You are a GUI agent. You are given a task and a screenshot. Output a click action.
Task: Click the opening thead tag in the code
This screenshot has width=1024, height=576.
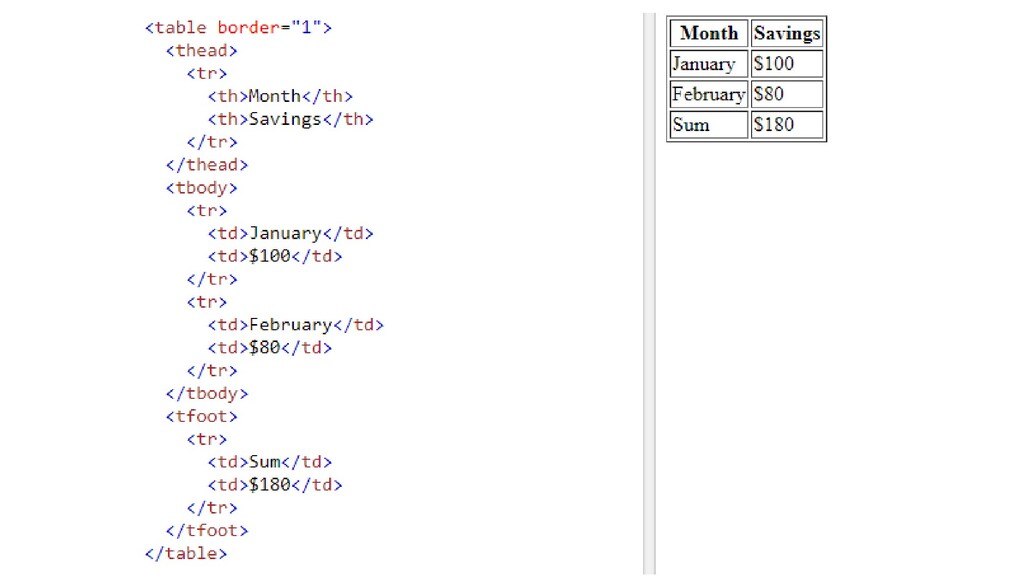(201, 50)
